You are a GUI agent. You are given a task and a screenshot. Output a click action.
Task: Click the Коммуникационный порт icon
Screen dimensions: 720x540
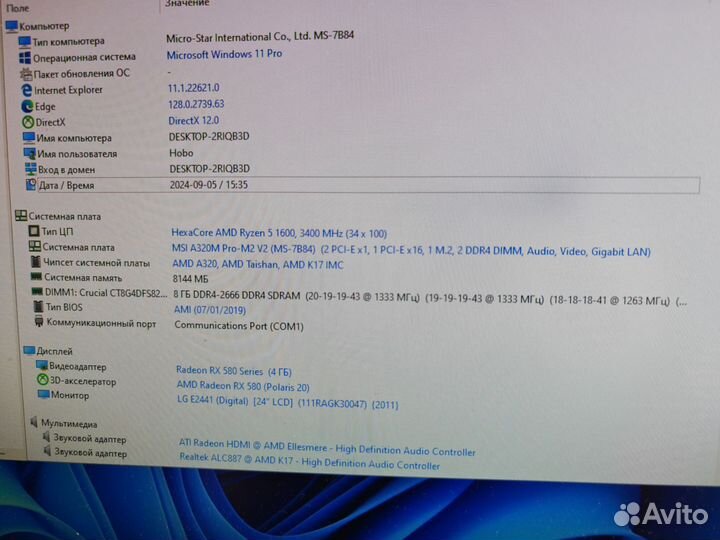click(x=39, y=322)
